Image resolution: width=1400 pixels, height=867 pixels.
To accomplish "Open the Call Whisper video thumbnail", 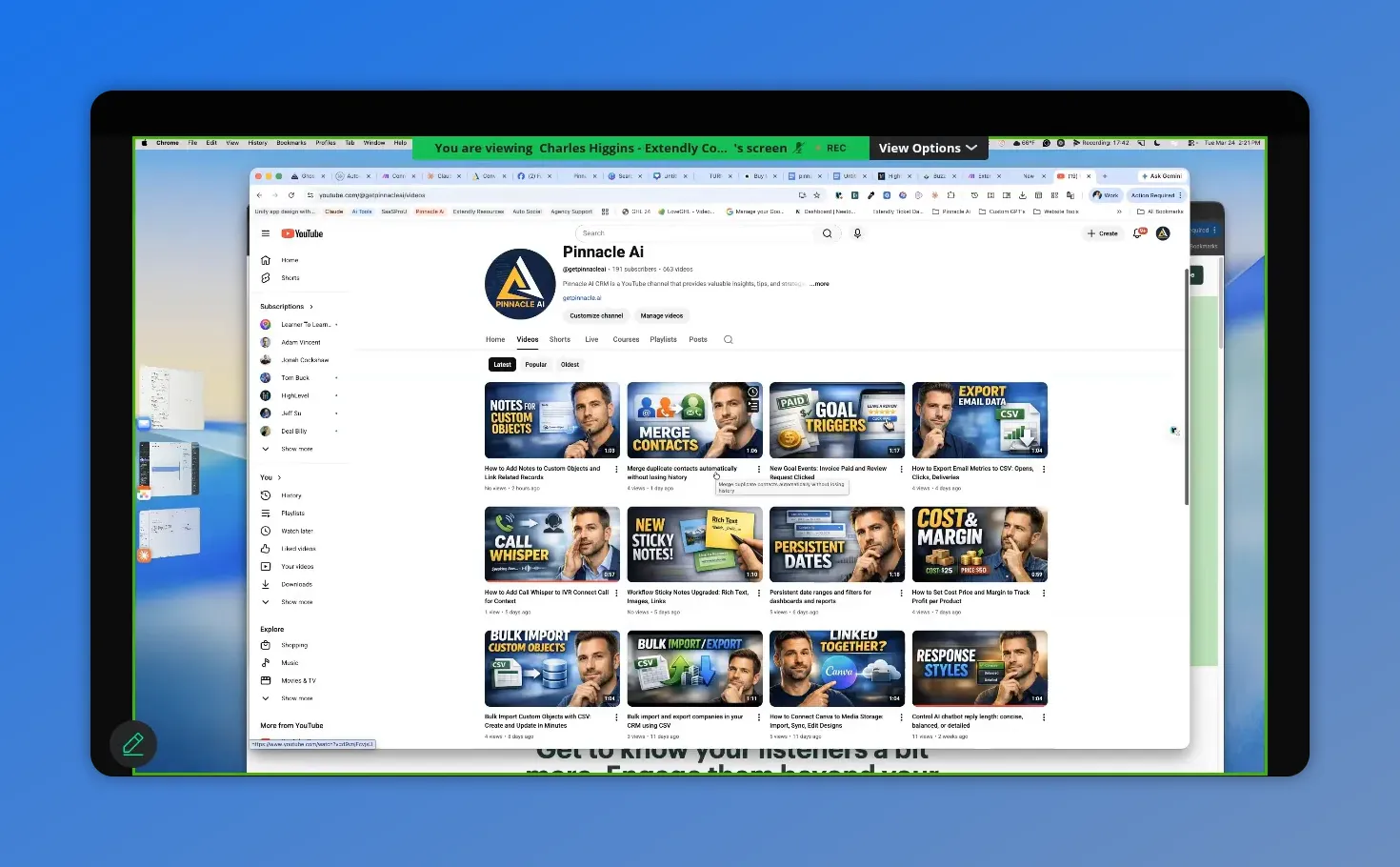I will click(x=551, y=544).
